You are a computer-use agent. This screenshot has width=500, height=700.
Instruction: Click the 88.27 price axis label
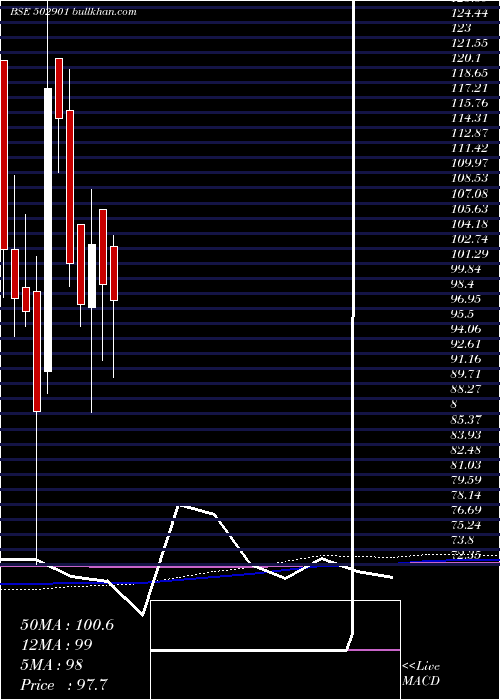coord(466,389)
